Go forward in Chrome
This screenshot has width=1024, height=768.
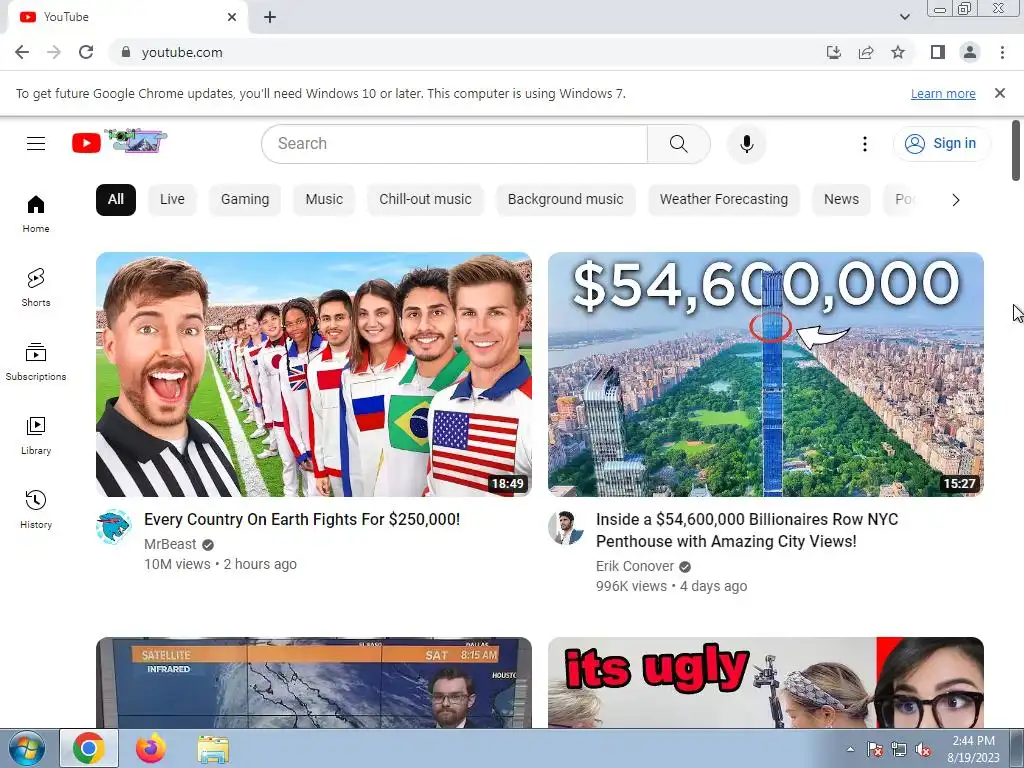click(x=54, y=52)
